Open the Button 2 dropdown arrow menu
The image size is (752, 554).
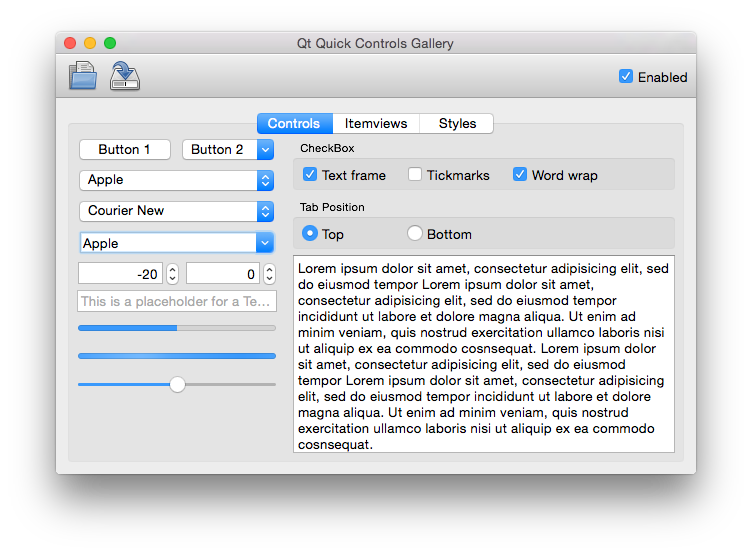pos(265,149)
